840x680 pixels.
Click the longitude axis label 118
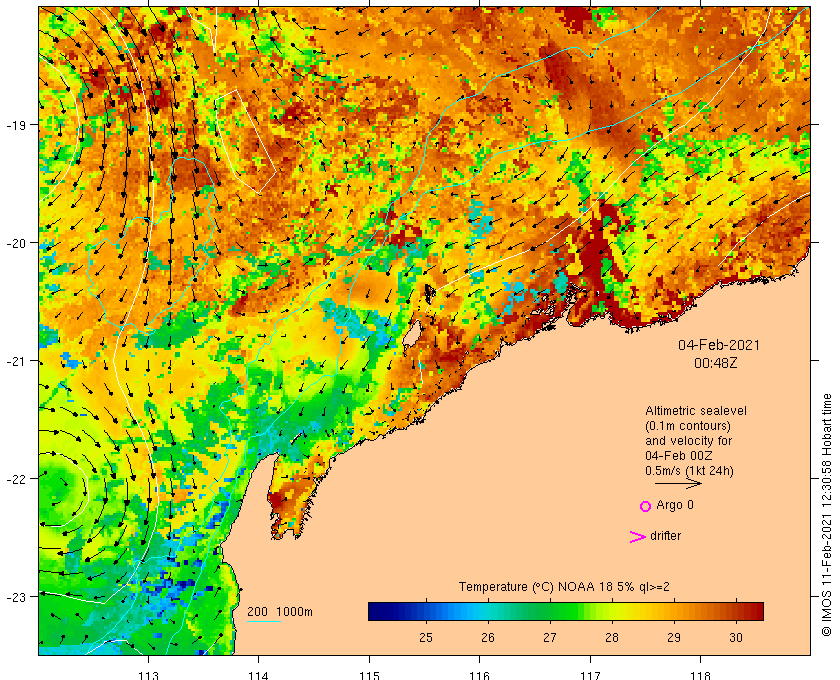tap(701, 675)
